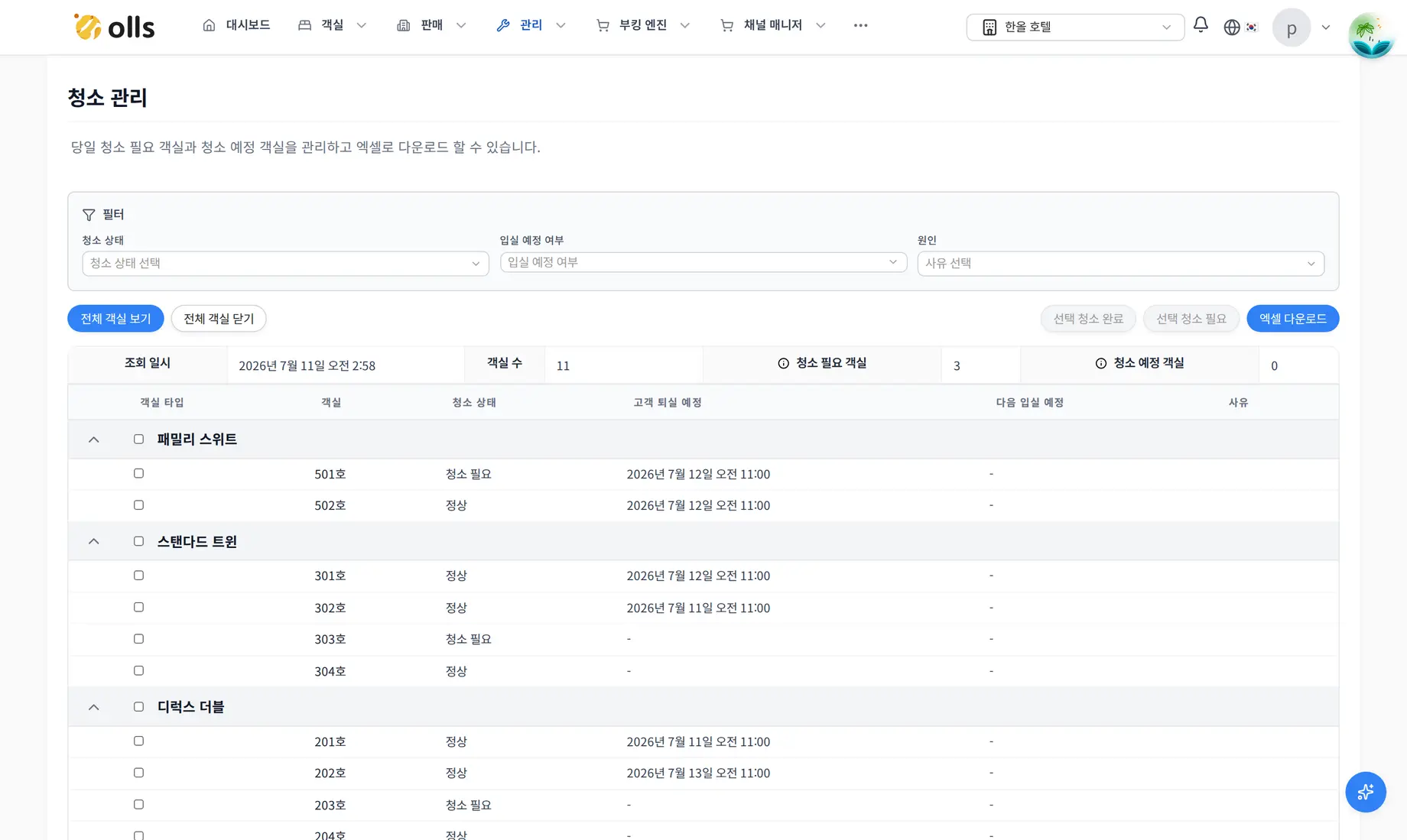Collapse the 디럭스 더블 group
Screen dimensions: 1407x840
(94, 707)
